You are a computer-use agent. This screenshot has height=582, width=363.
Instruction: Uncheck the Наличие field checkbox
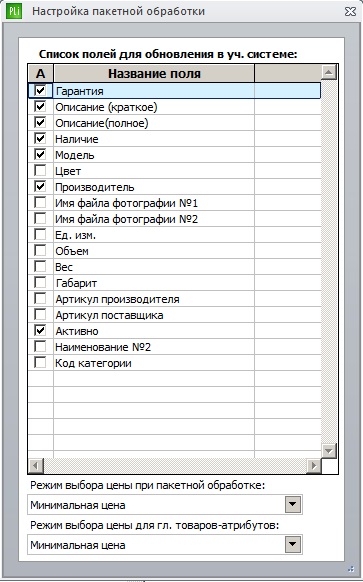40,138
